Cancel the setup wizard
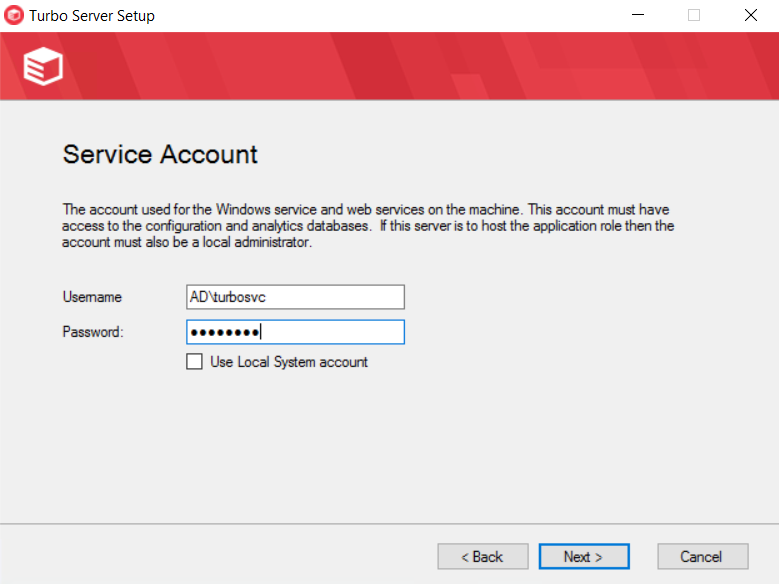Screen dimensions: 779x584 pos(702,556)
